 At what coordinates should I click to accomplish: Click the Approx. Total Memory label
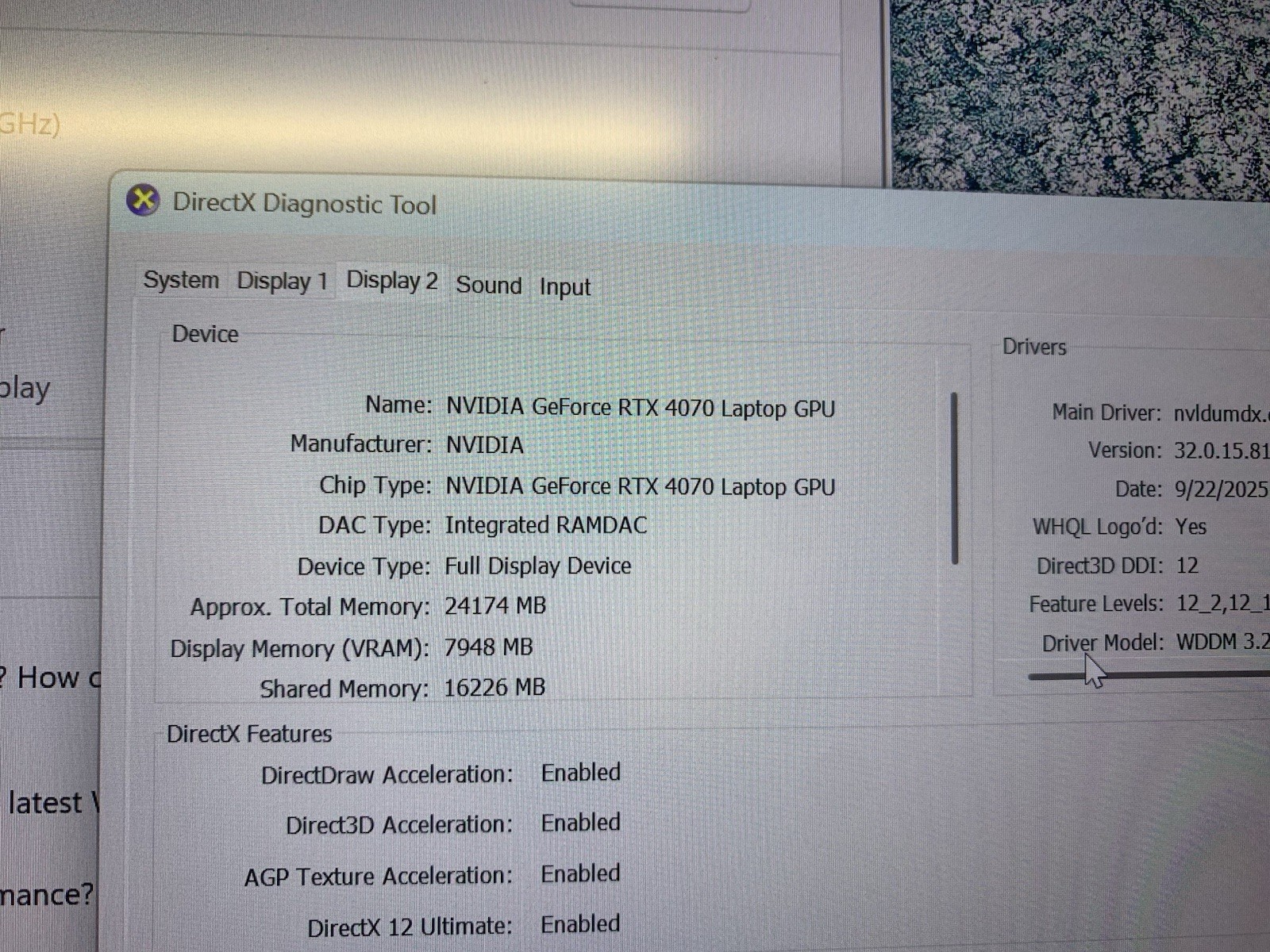[310, 607]
